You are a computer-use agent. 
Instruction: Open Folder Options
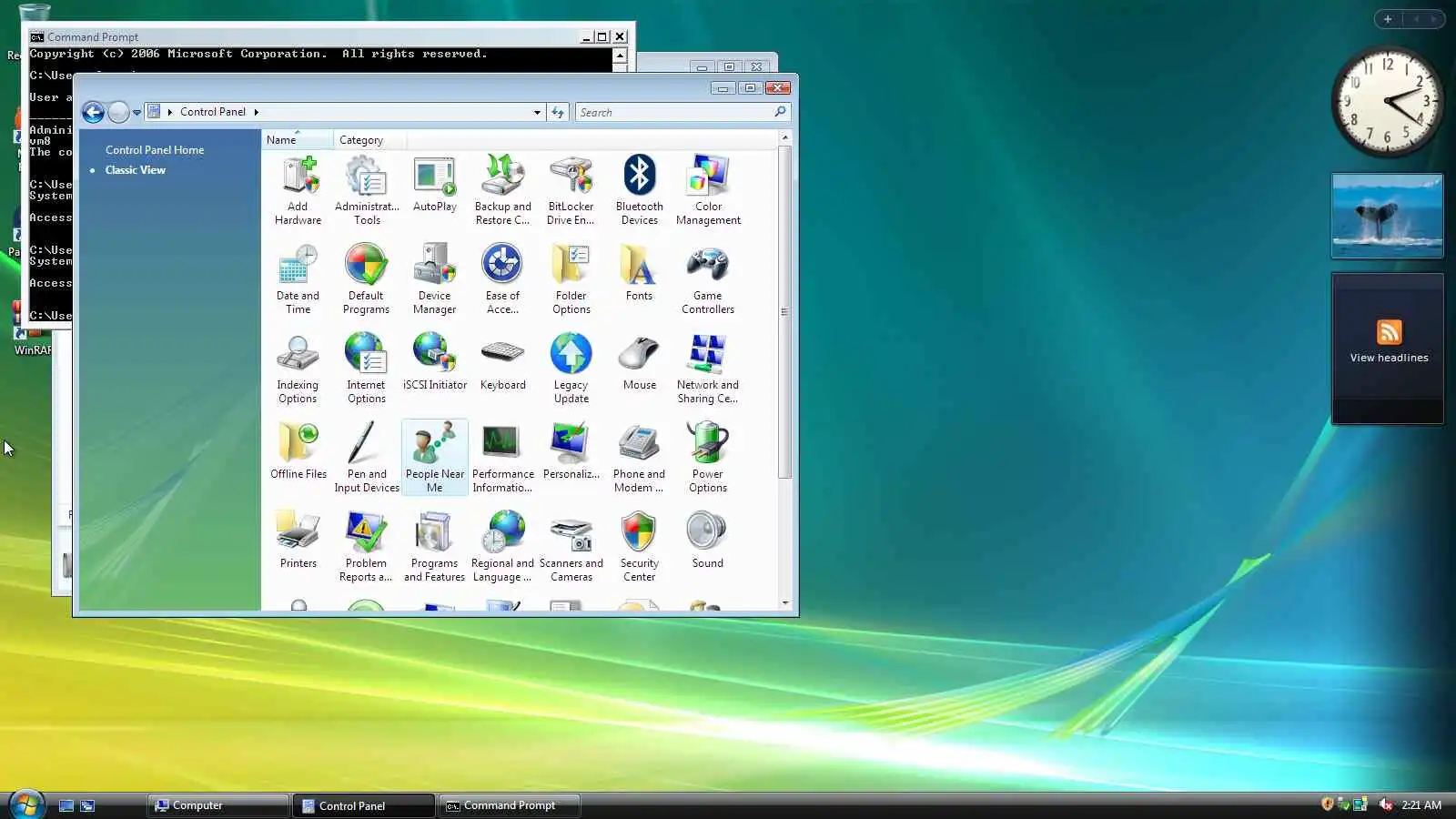(571, 279)
